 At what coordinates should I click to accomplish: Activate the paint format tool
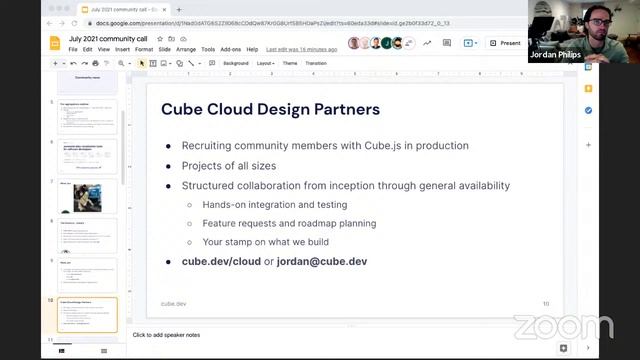coord(107,63)
